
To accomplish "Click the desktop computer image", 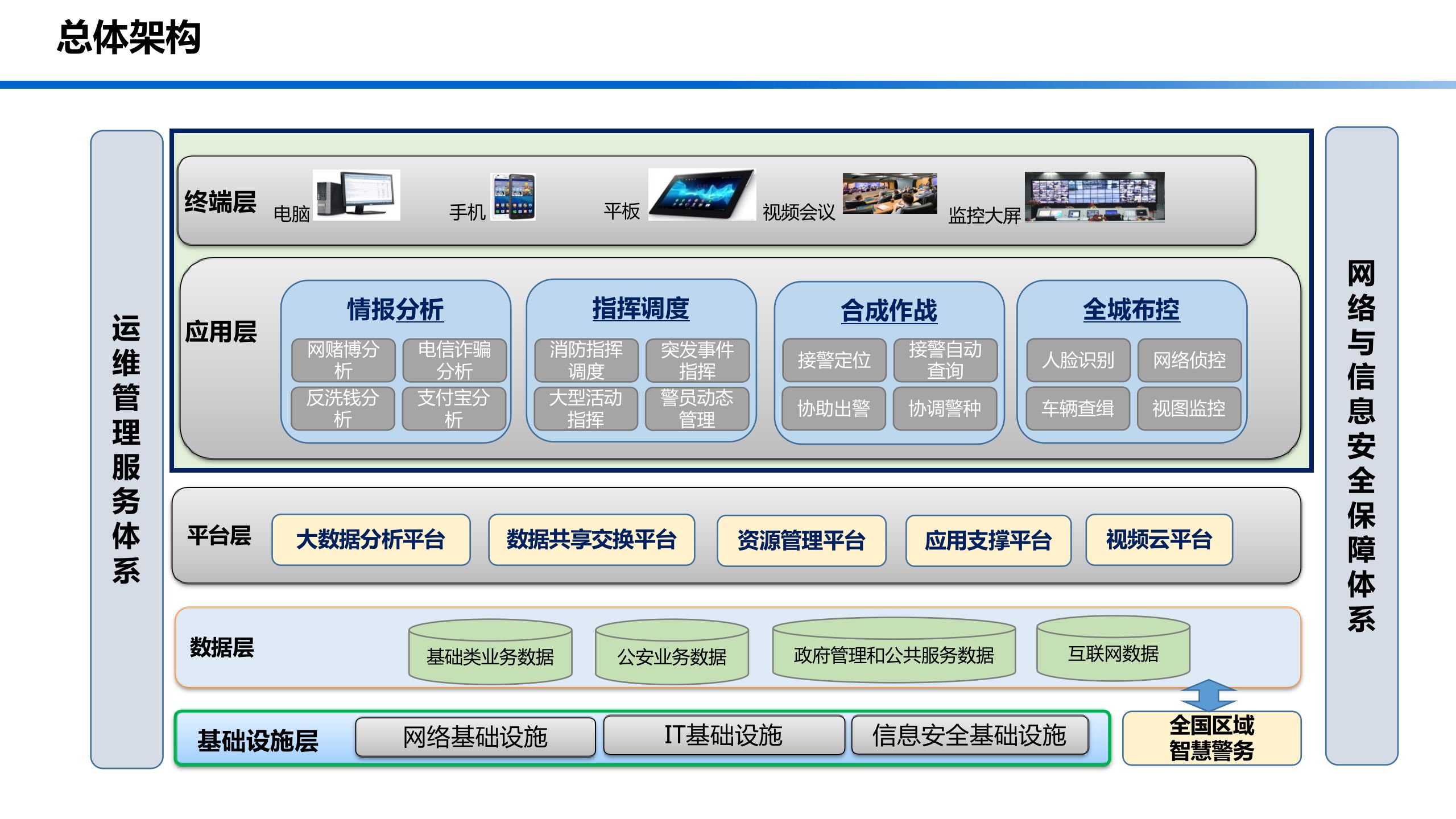I will (x=357, y=195).
